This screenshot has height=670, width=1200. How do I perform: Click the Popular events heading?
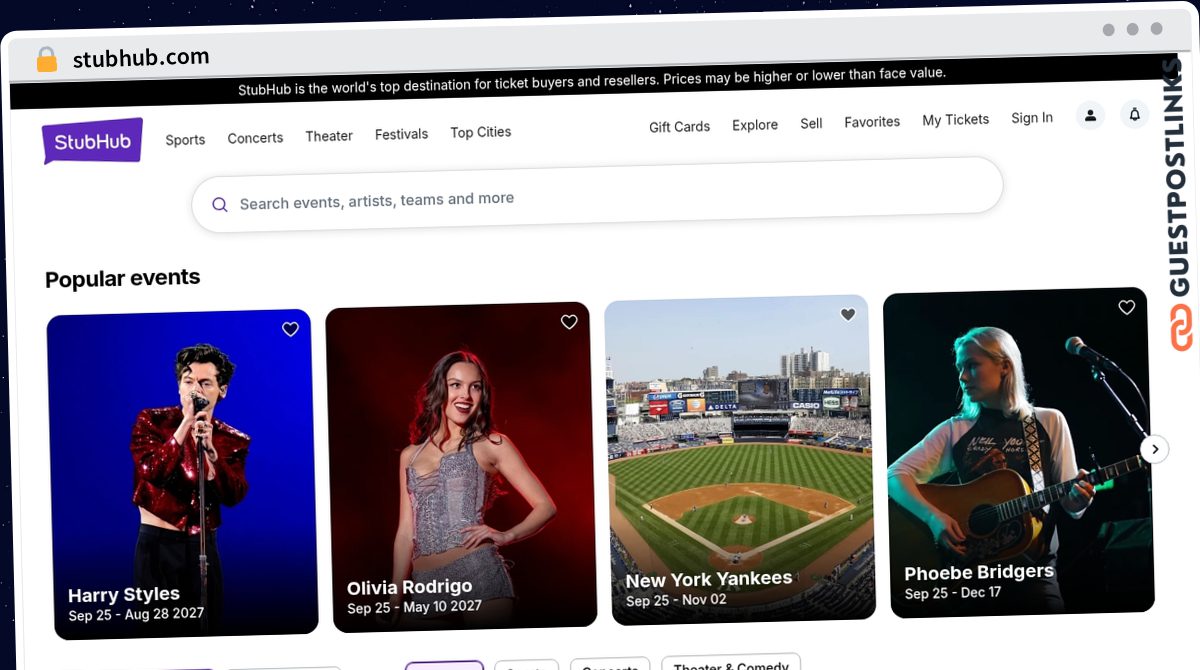click(x=123, y=279)
